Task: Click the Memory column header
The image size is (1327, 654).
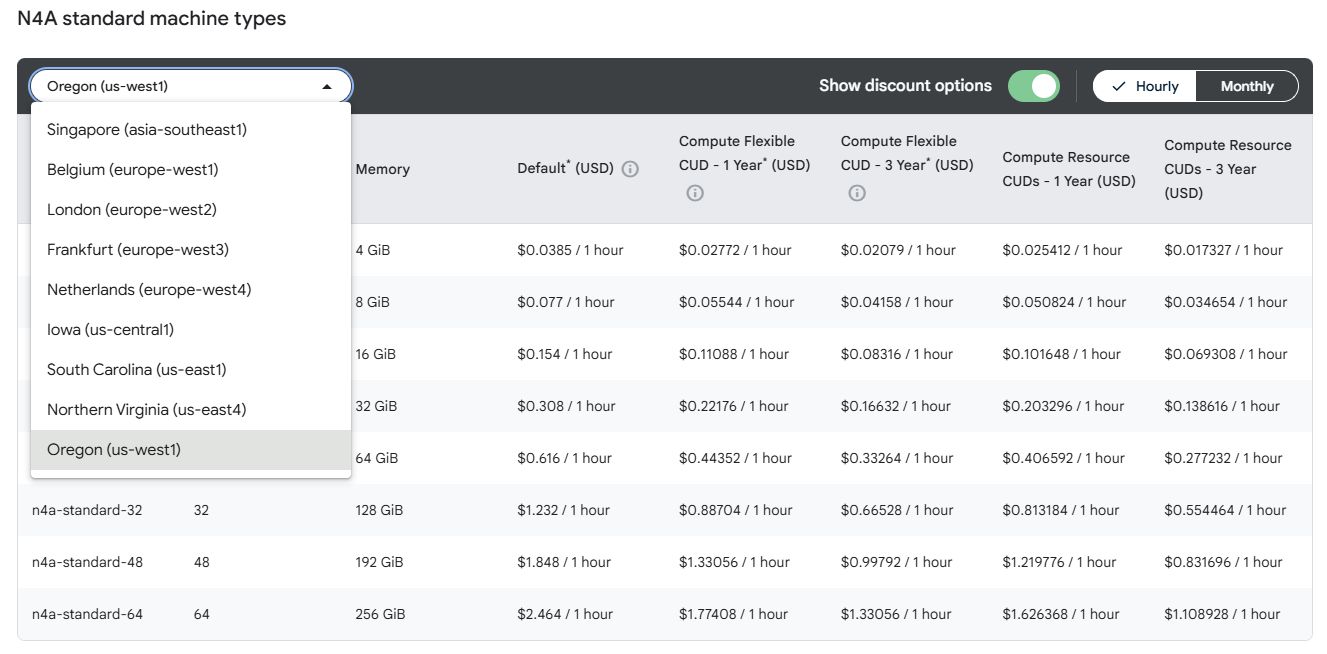Action: [x=382, y=169]
